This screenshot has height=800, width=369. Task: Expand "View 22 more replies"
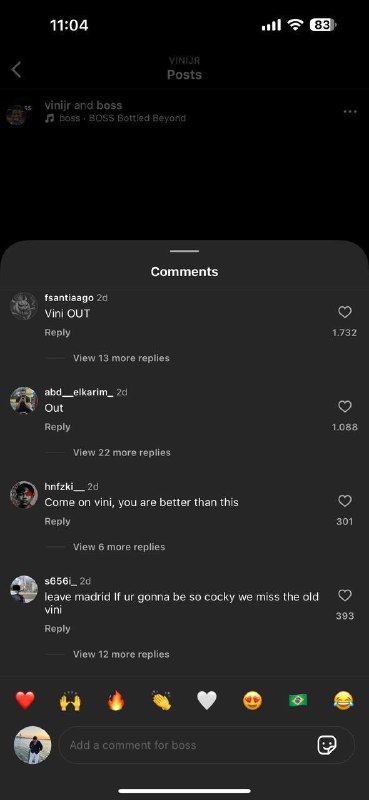click(x=121, y=453)
